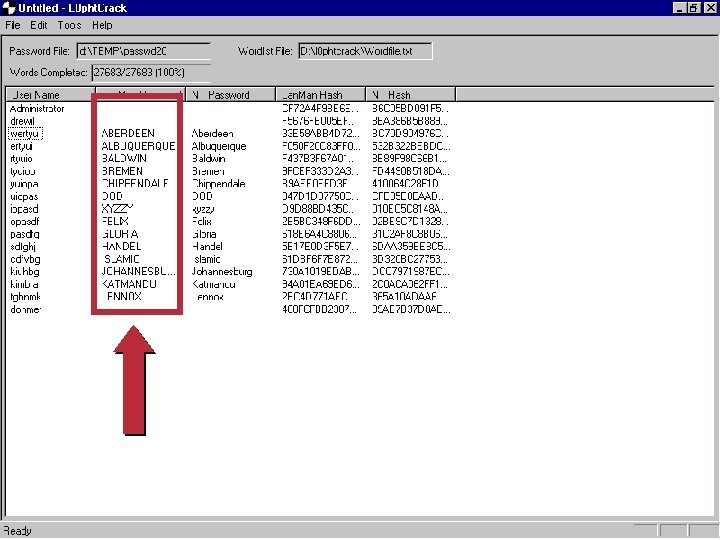This screenshot has height=540, width=720.
Task: Select the ertyui user name
Action: click(21, 146)
